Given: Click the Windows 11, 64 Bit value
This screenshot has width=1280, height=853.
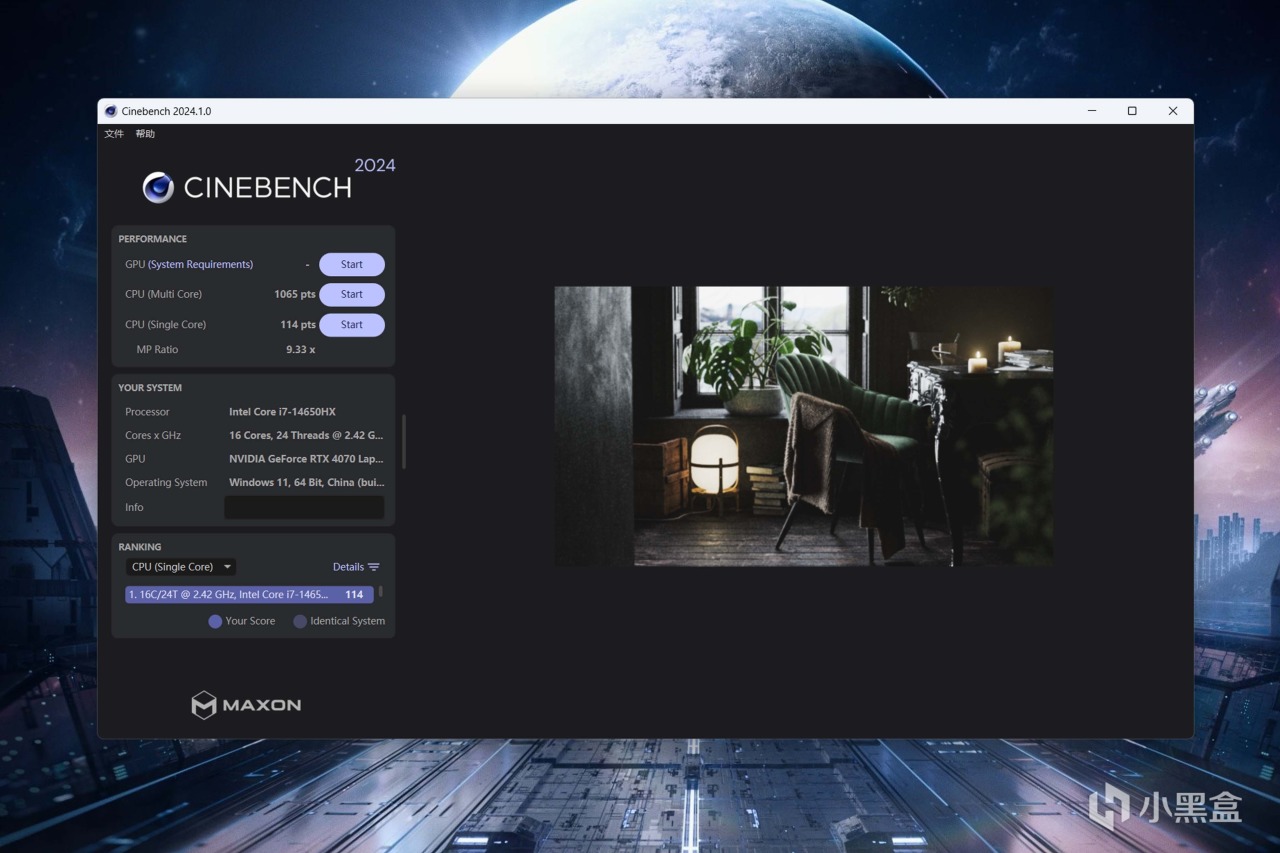Looking at the screenshot, I should 306,483.
